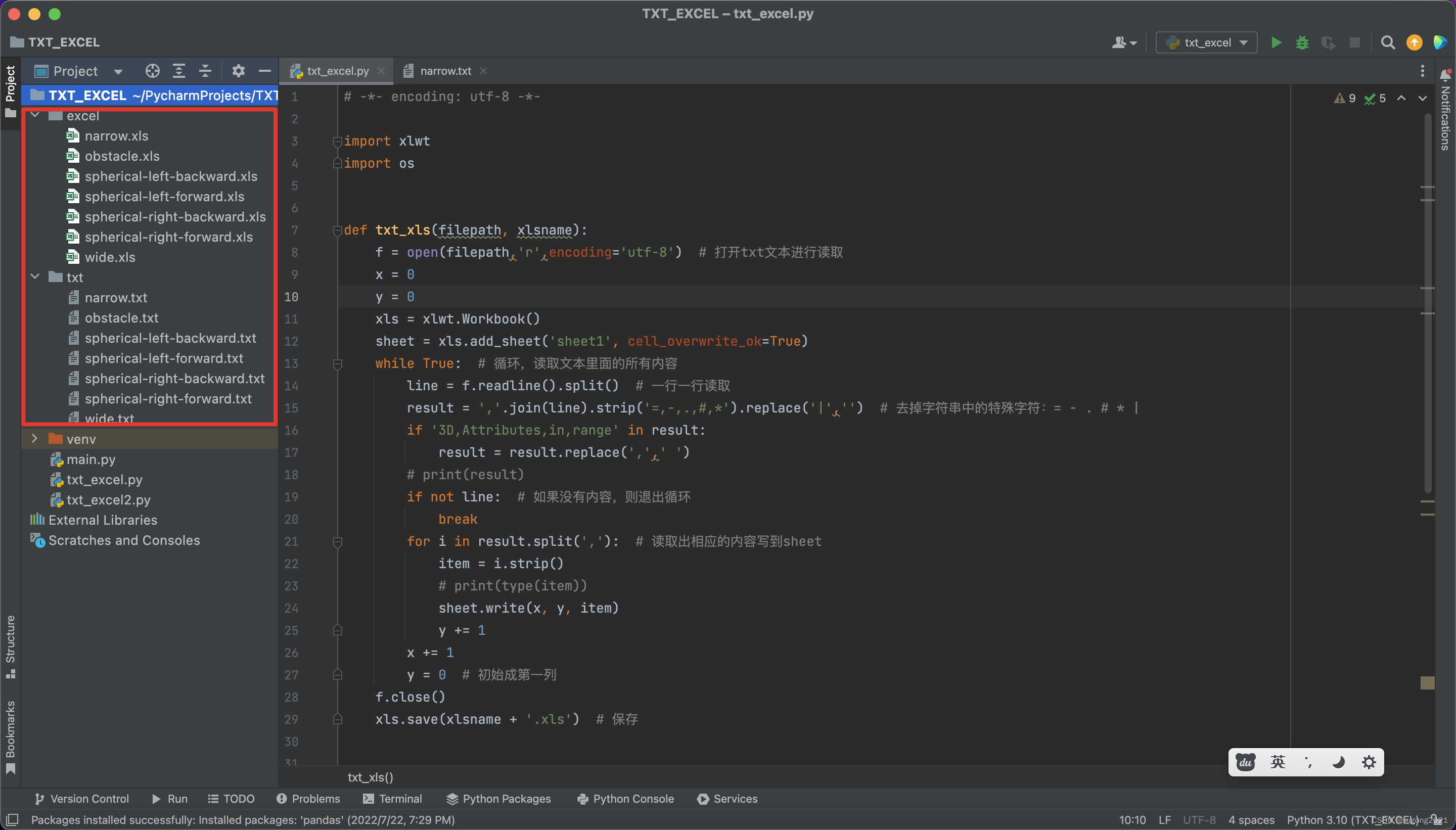Open editor tabs three-dot menu

pos(1422,71)
